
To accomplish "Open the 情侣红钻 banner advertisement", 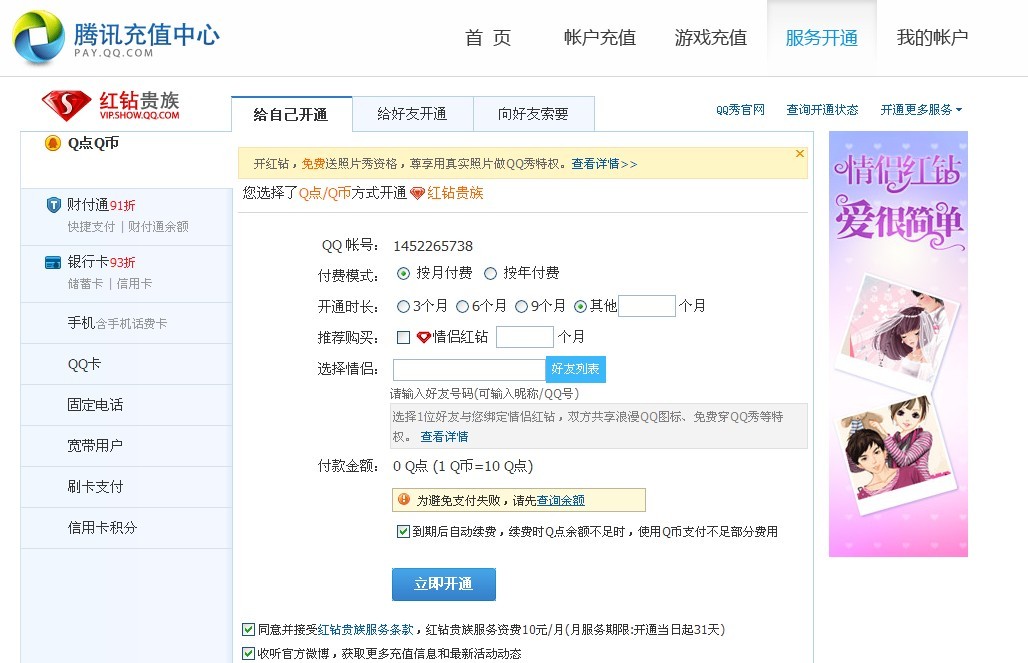I will pos(897,343).
